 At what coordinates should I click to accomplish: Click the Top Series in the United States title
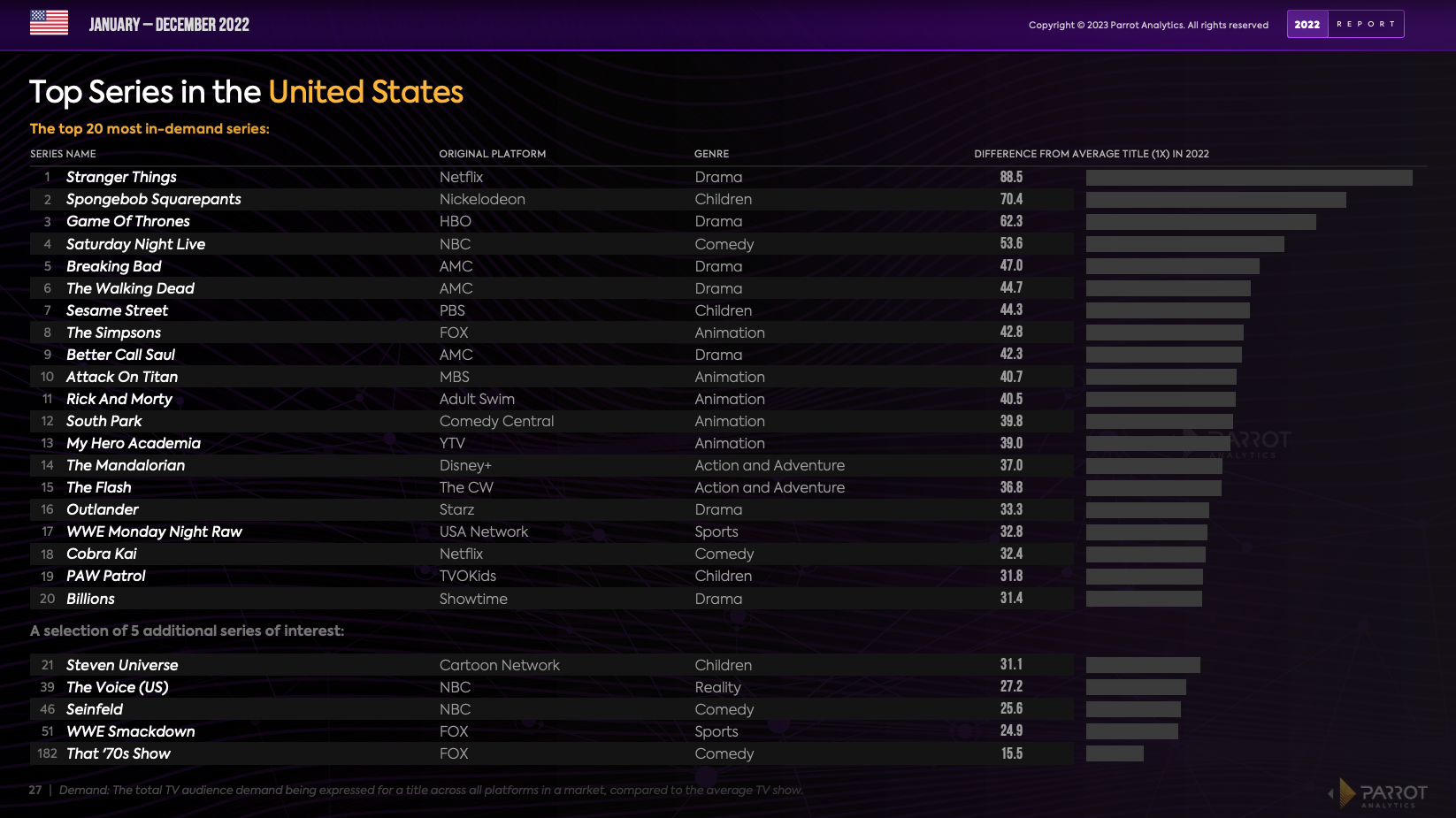246,92
